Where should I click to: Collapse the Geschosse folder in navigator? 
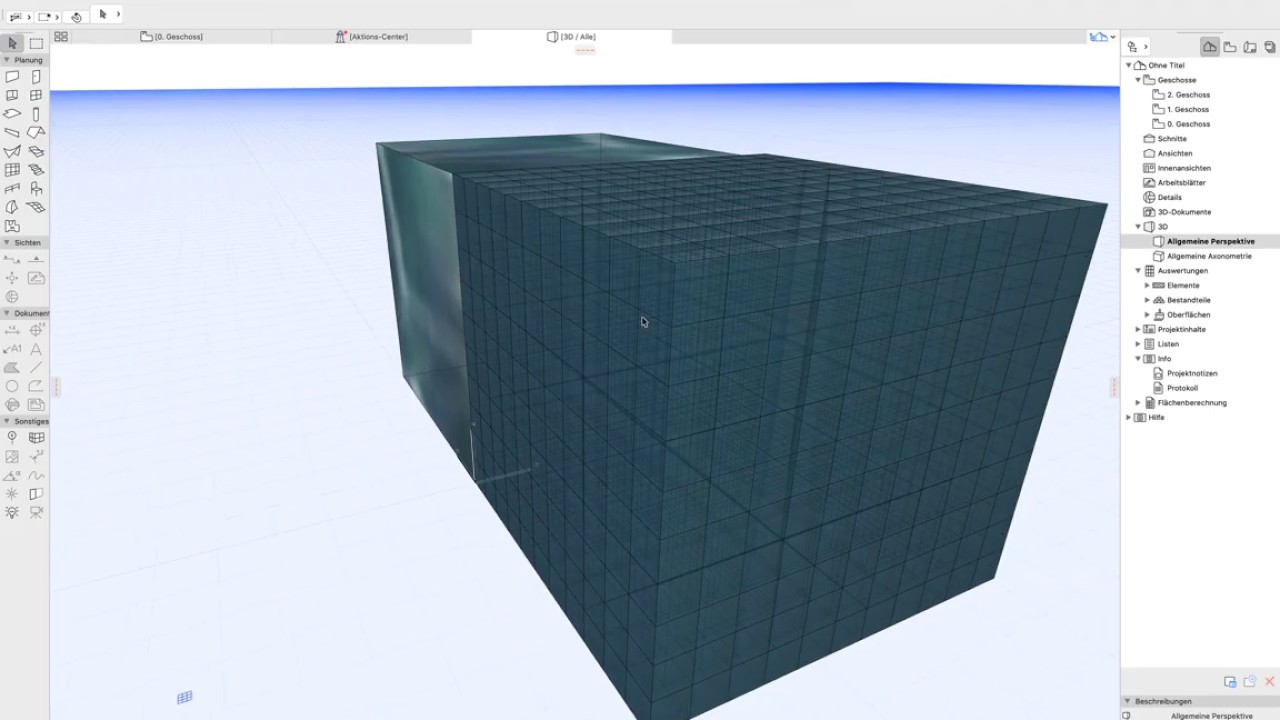point(1137,80)
